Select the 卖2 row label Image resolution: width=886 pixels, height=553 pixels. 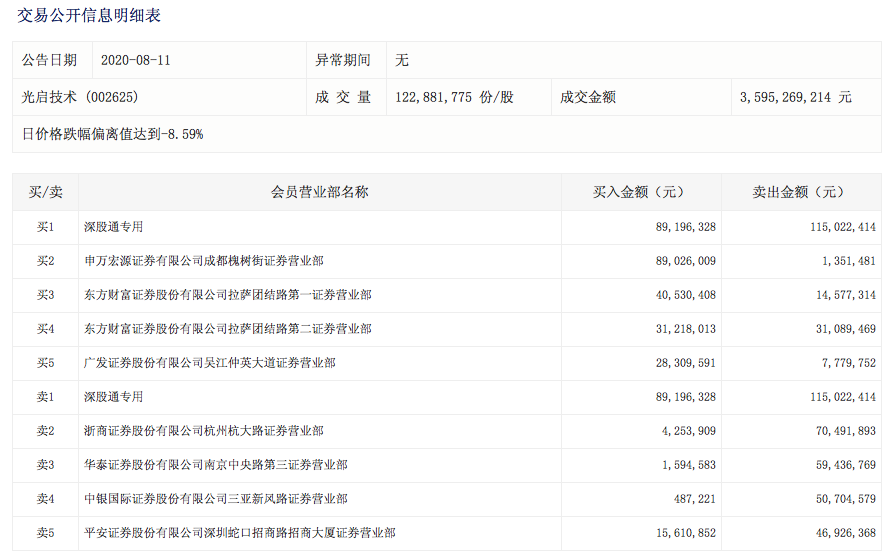46,431
